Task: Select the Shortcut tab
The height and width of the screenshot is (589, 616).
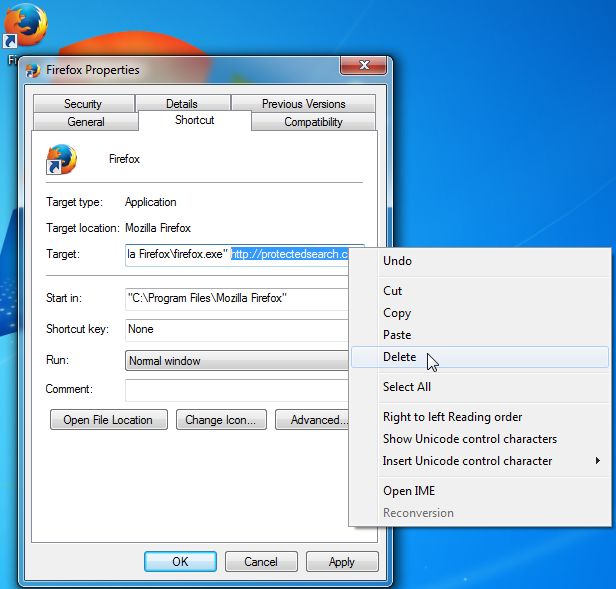Action: [x=194, y=120]
